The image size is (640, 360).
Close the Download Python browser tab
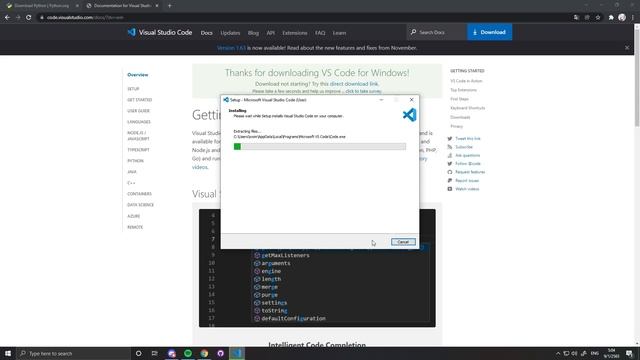click(77, 6)
